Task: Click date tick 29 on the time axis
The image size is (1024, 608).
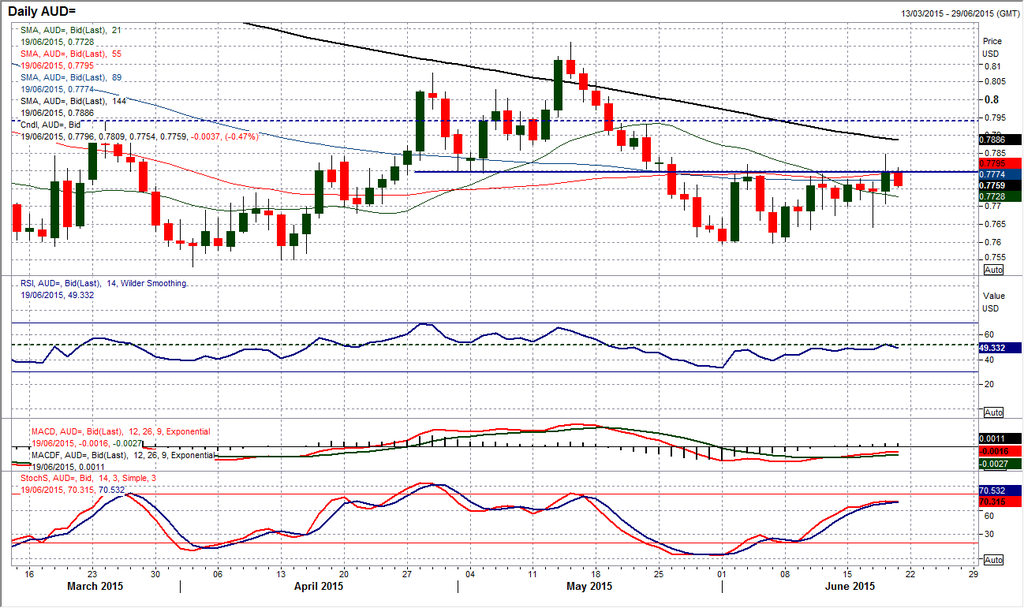Action: click(973, 574)
